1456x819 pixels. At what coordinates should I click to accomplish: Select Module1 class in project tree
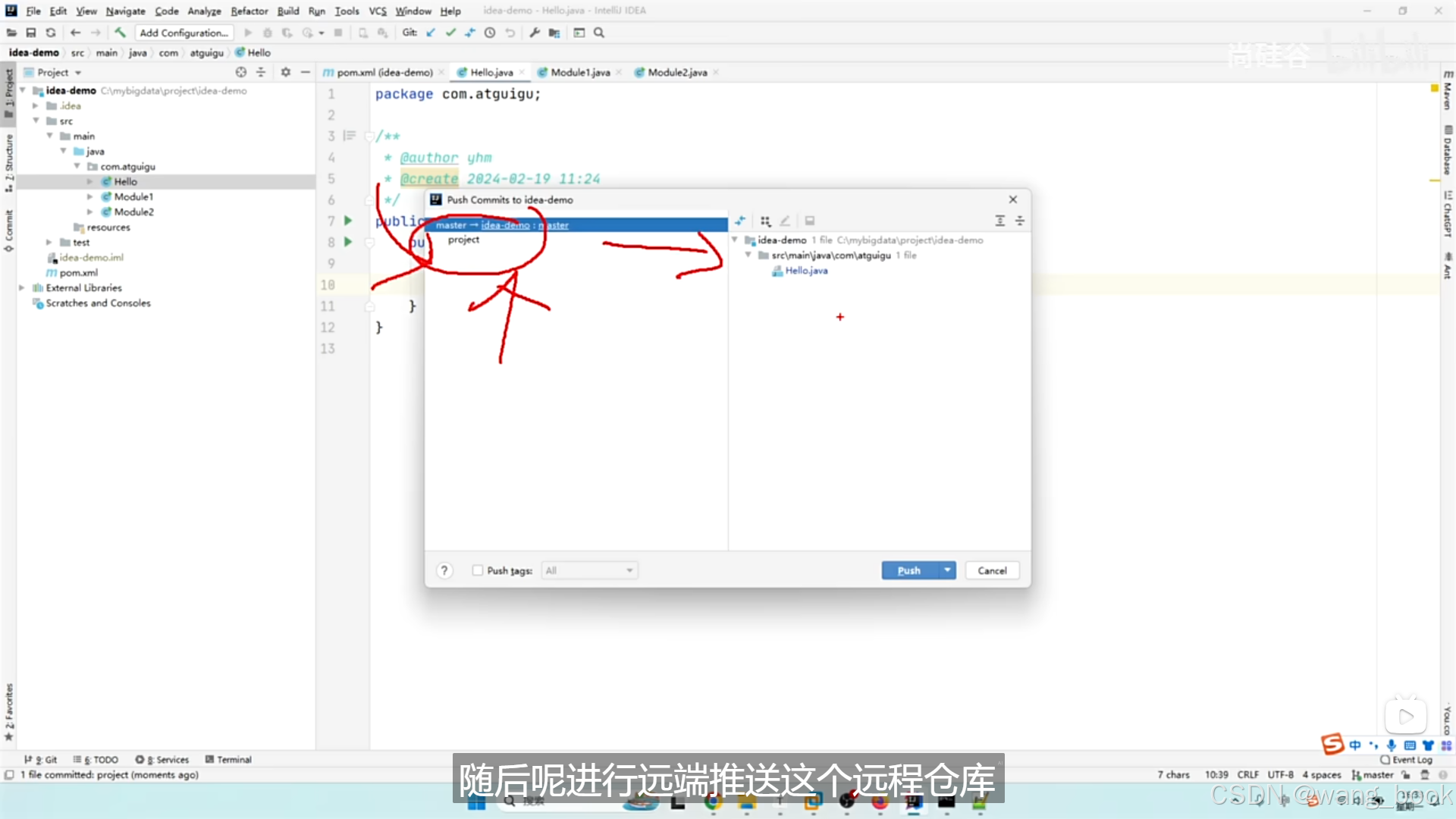click(133, 196)
